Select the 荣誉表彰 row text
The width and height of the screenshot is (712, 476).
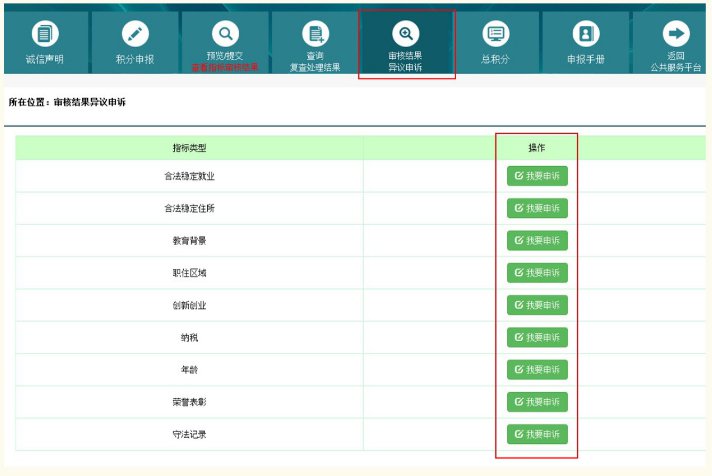(x=189, y=402)
